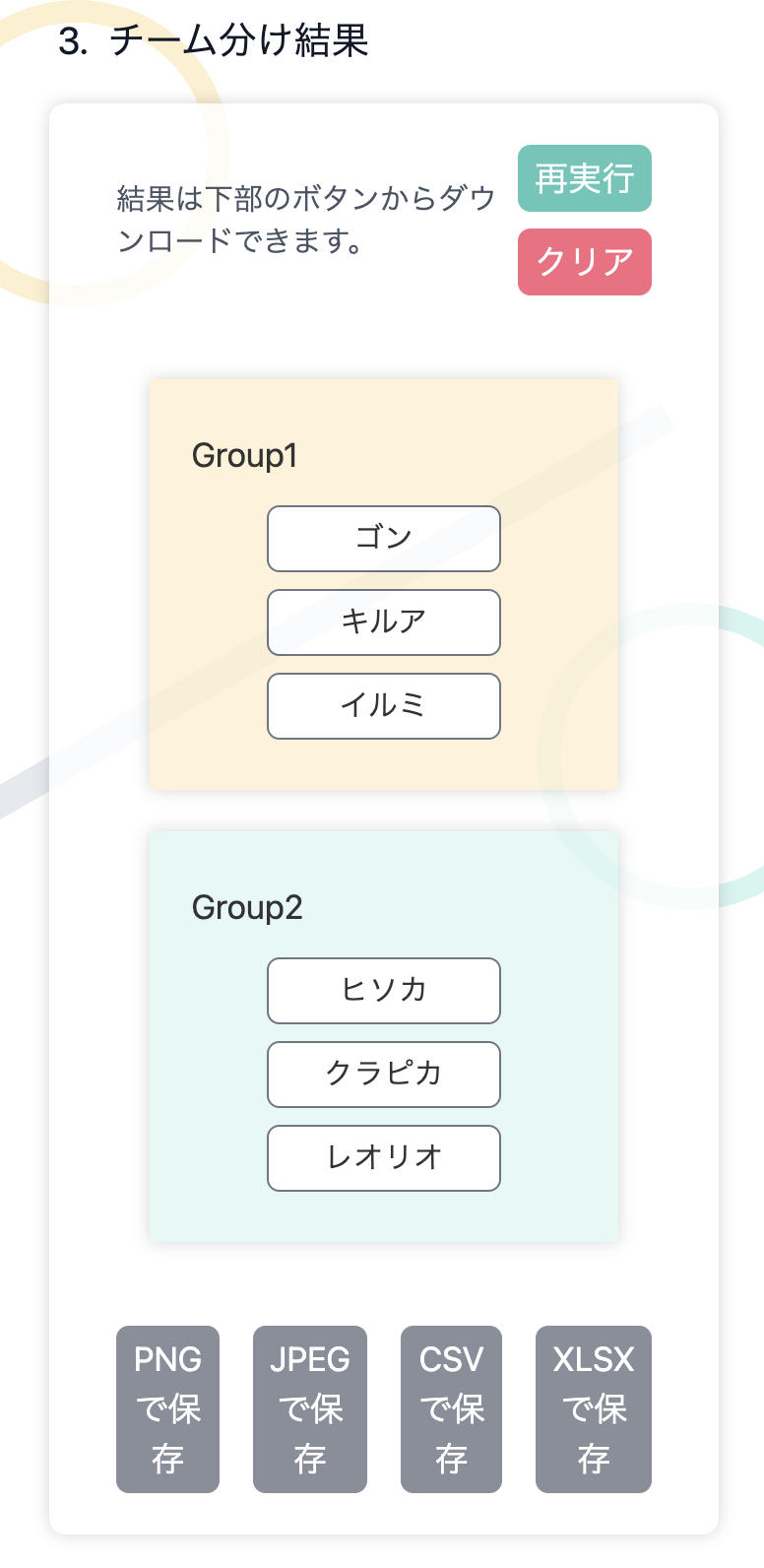This screenshot has height=1568, width=764.
Task: Select the キルア member card in Group1
Action: click(x=383, y=622)
